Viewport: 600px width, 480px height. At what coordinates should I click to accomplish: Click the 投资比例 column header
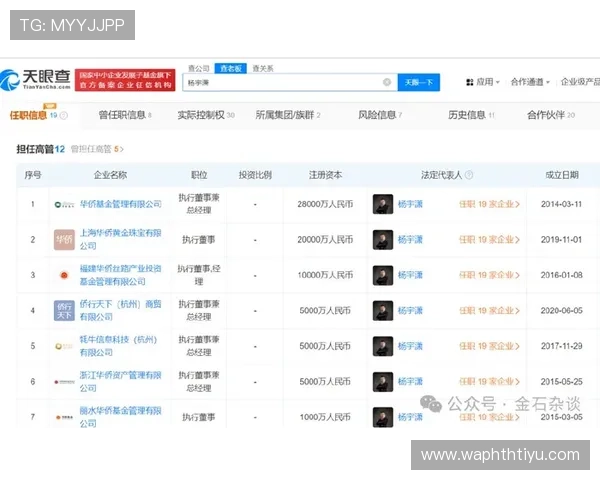[255, 175]
